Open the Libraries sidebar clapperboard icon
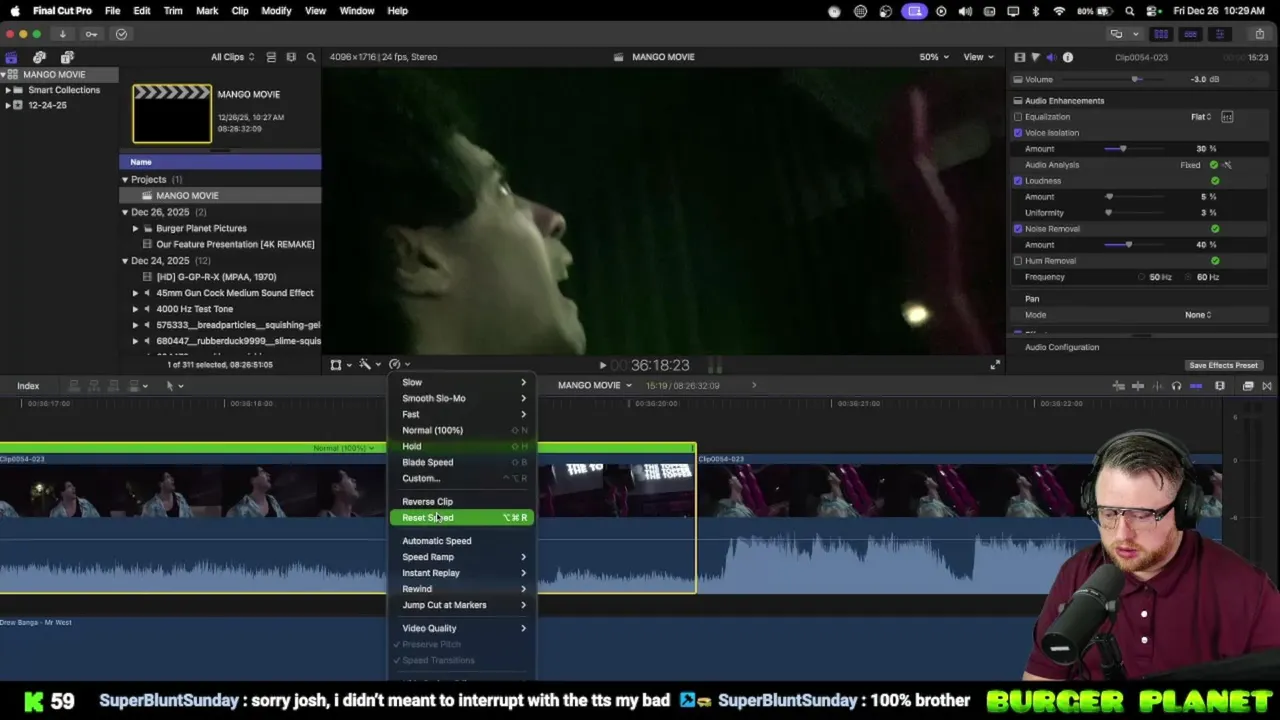This screenshot has height=720, width=1280. point(11,57)
